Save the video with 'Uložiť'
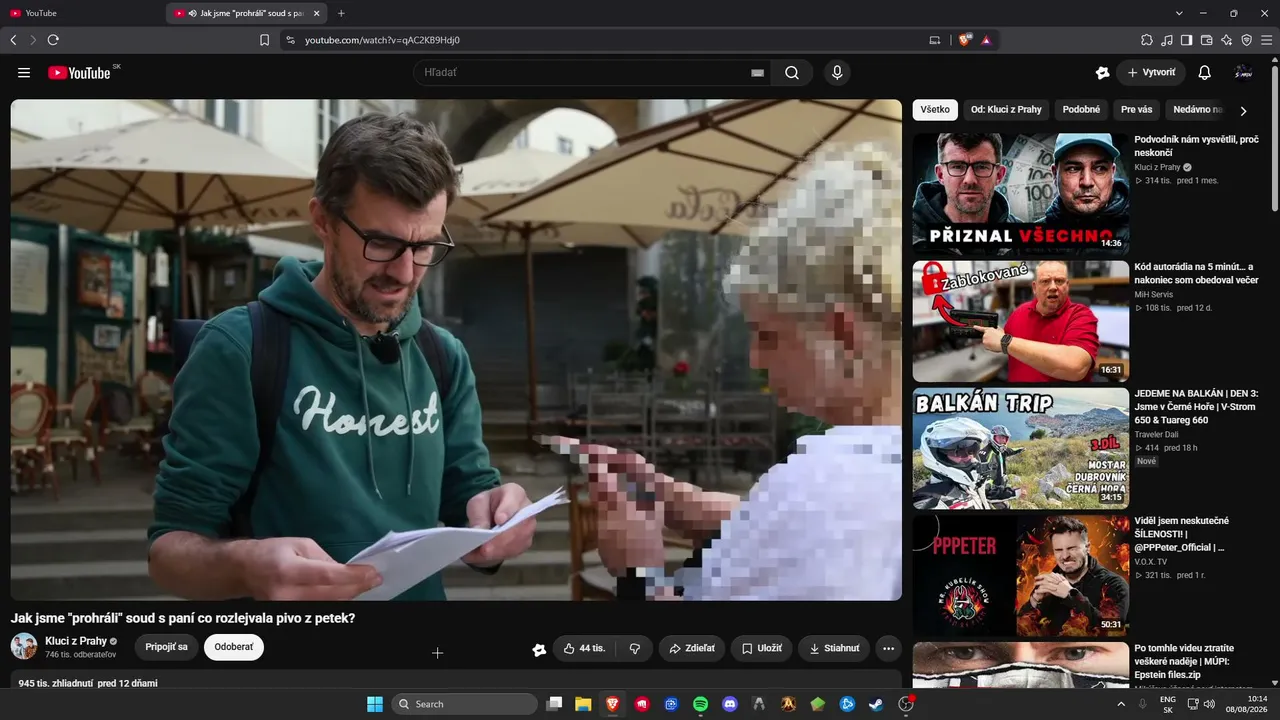 762,648
